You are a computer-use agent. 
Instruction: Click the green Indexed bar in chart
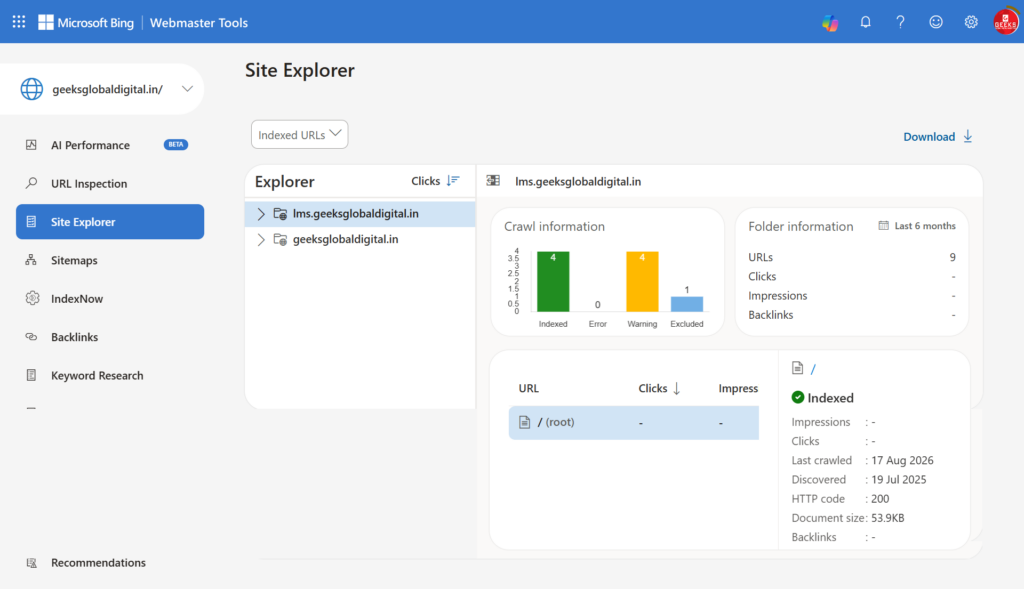pyautogui.click(x=553, y=281)
